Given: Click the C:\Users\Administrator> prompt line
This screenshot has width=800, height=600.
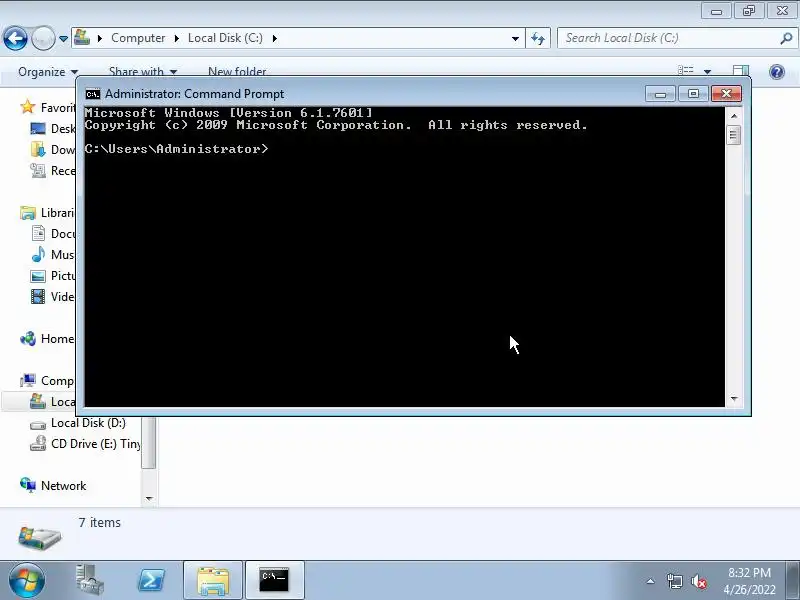Looking at the screenshot, I should pos(176,149).
